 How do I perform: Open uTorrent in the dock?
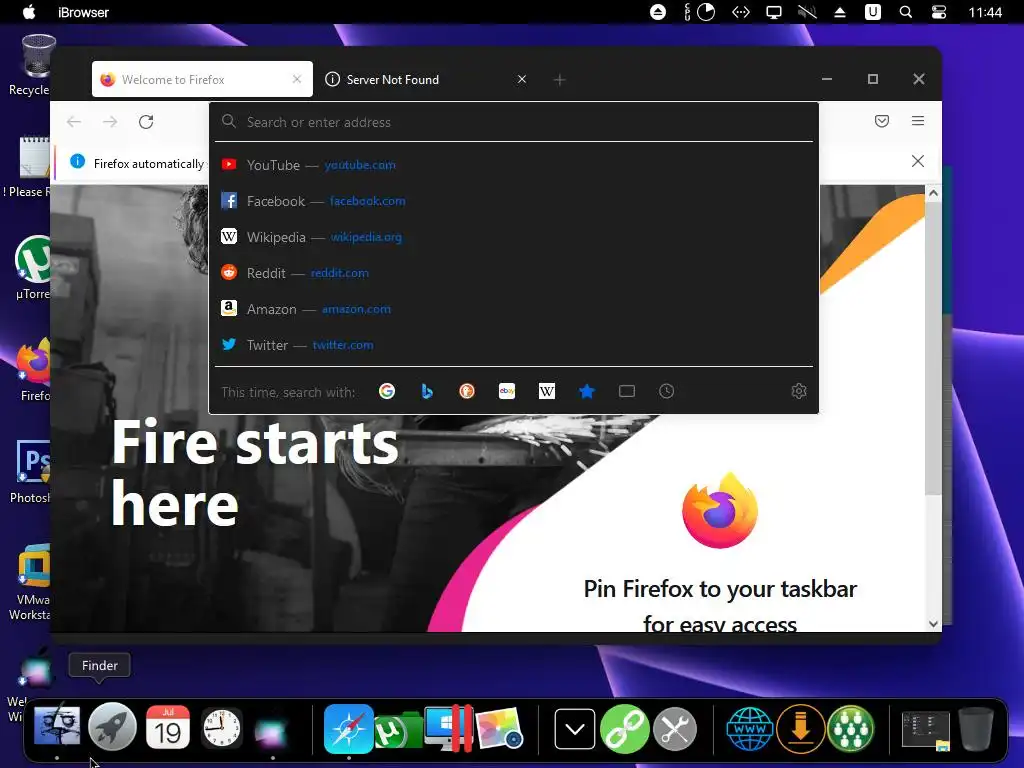click(397, 730)
